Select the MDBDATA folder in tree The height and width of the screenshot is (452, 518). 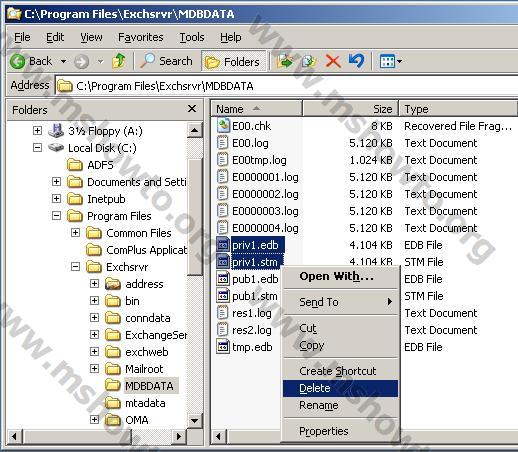[142, 386]
